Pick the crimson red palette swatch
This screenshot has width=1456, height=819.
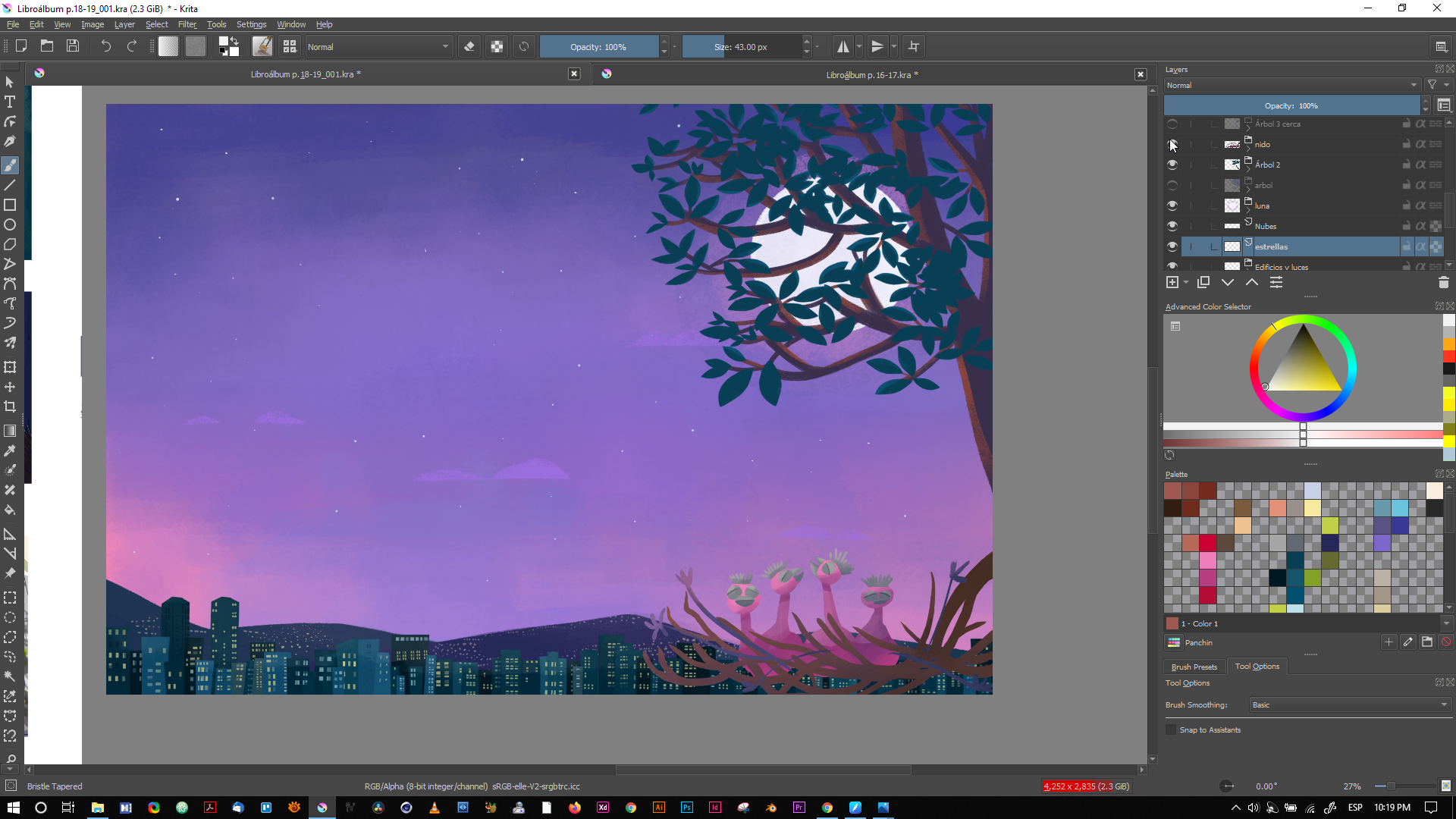click(x=1207, y=542)
